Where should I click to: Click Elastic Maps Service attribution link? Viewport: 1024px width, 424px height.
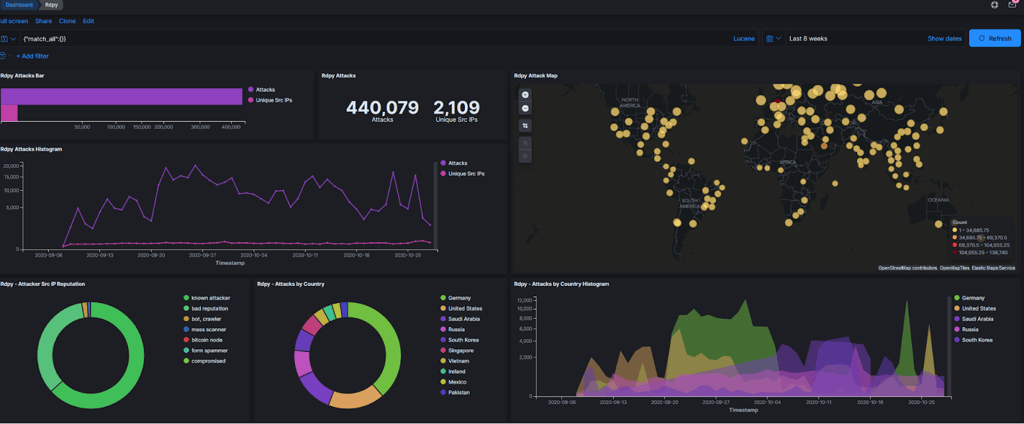click(x=993, y=268)
